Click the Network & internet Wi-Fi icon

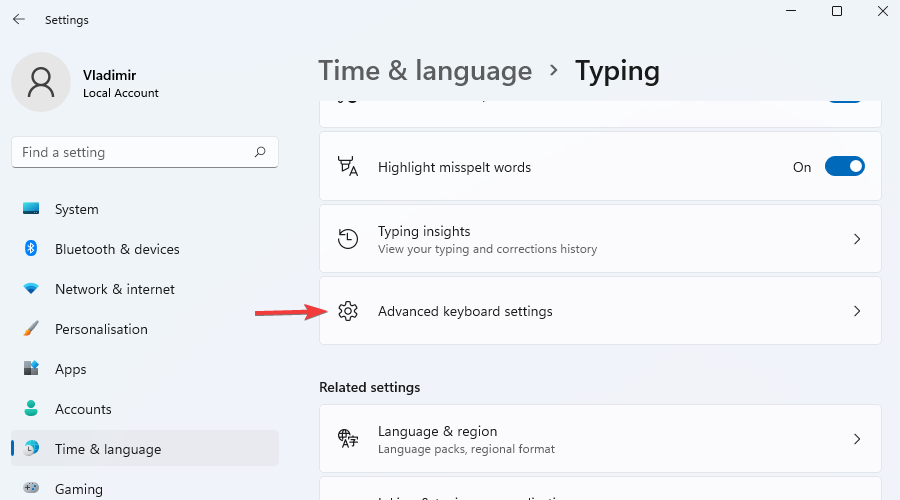click(x=31, y=289)
